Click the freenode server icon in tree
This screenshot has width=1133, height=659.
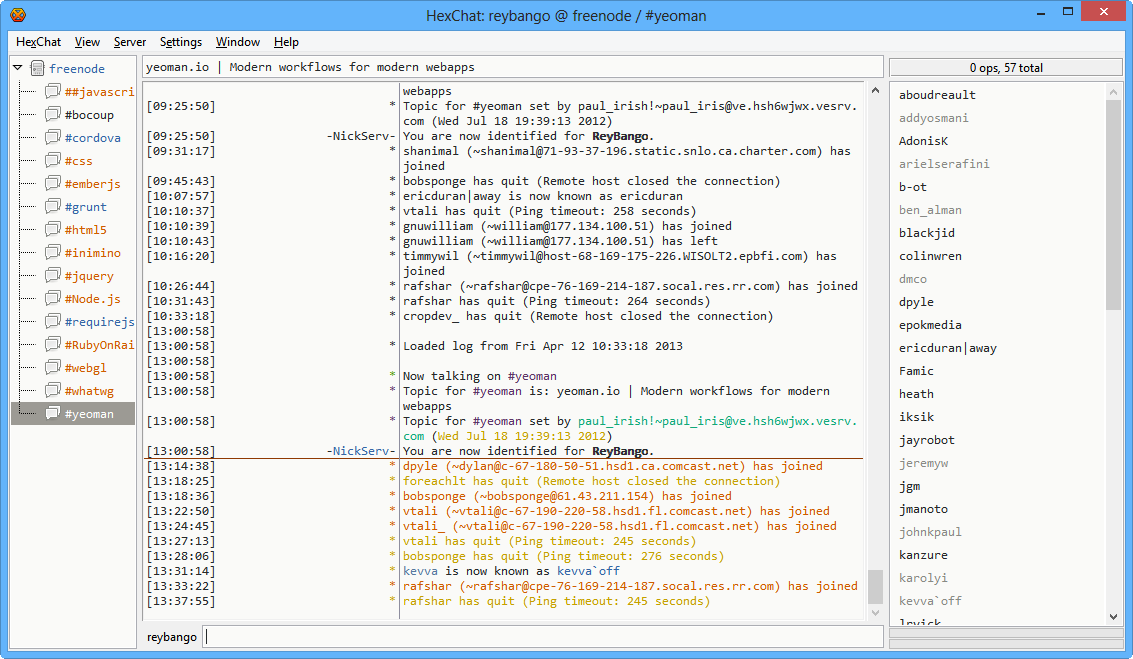point(38,69)
